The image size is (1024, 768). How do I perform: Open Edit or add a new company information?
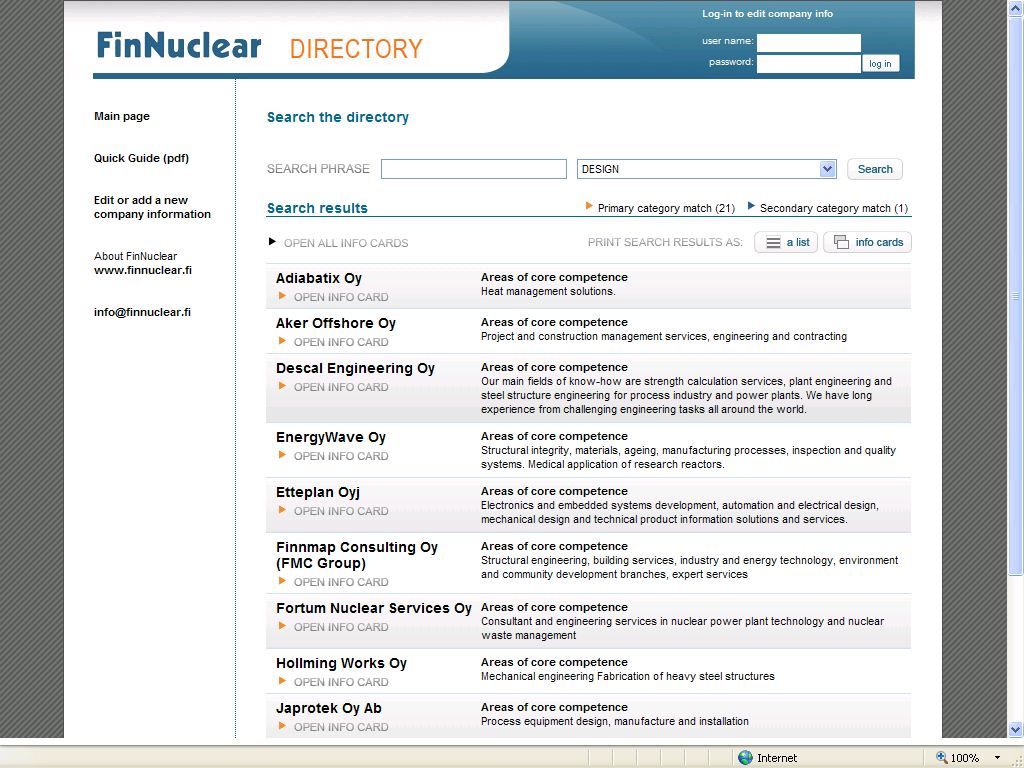152,207
